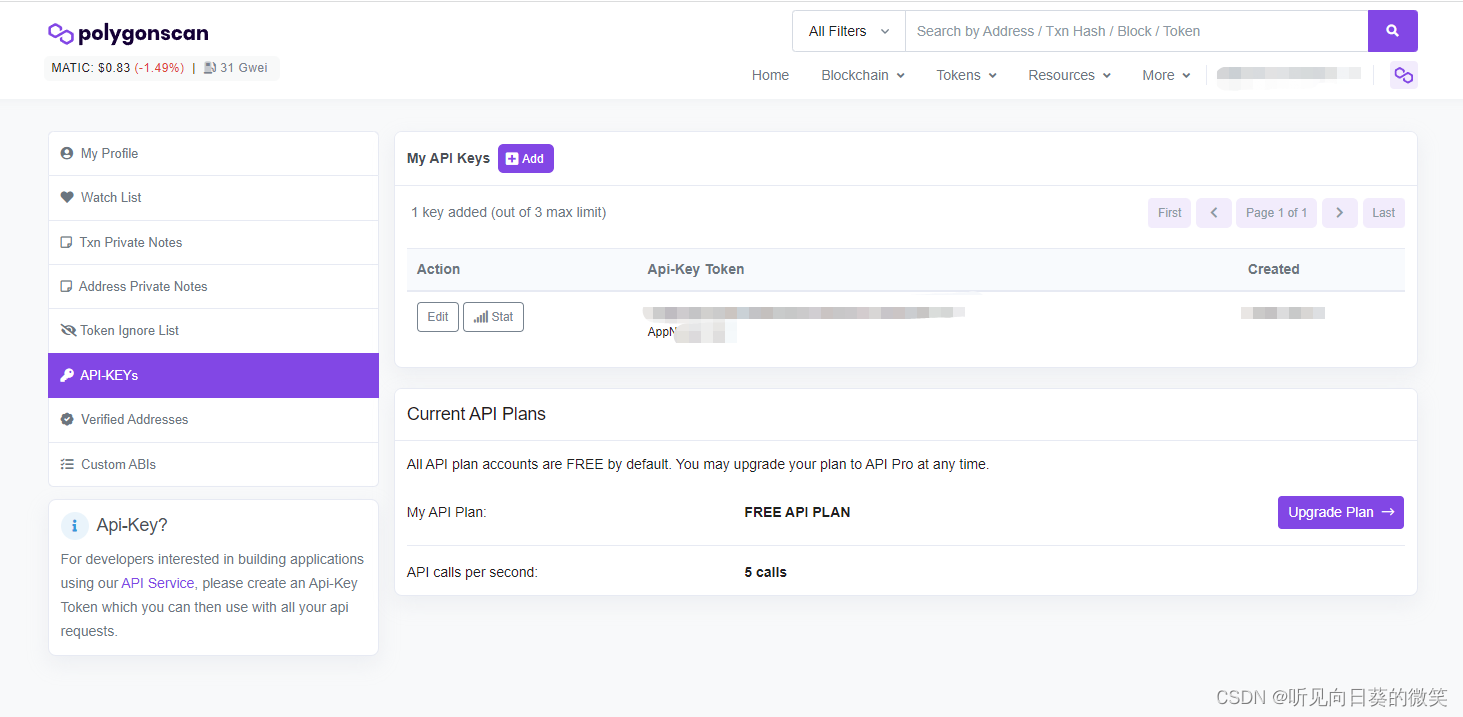Click the info icon beside Api-Key?
The width and height of the screenshot is (1463, 717).
pos(74,525)
